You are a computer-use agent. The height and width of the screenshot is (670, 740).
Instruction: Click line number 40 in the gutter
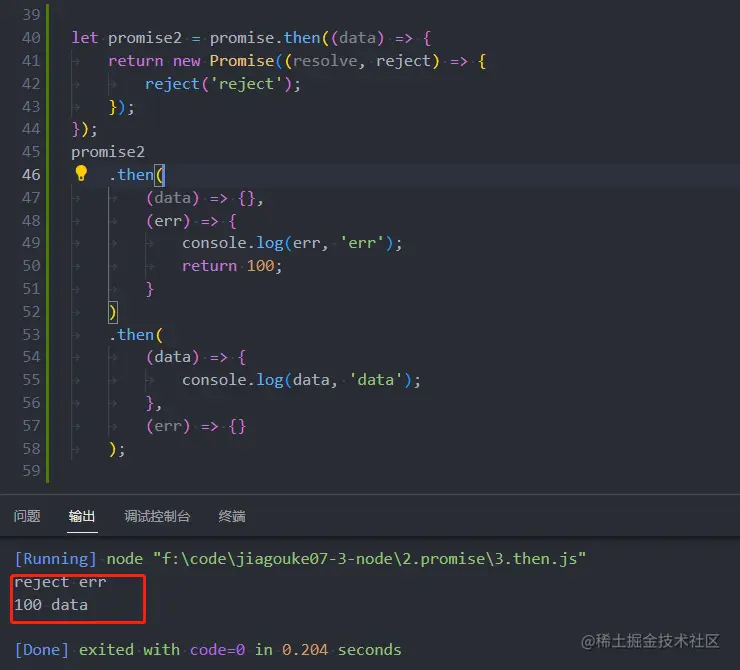[x=31, y=38]
